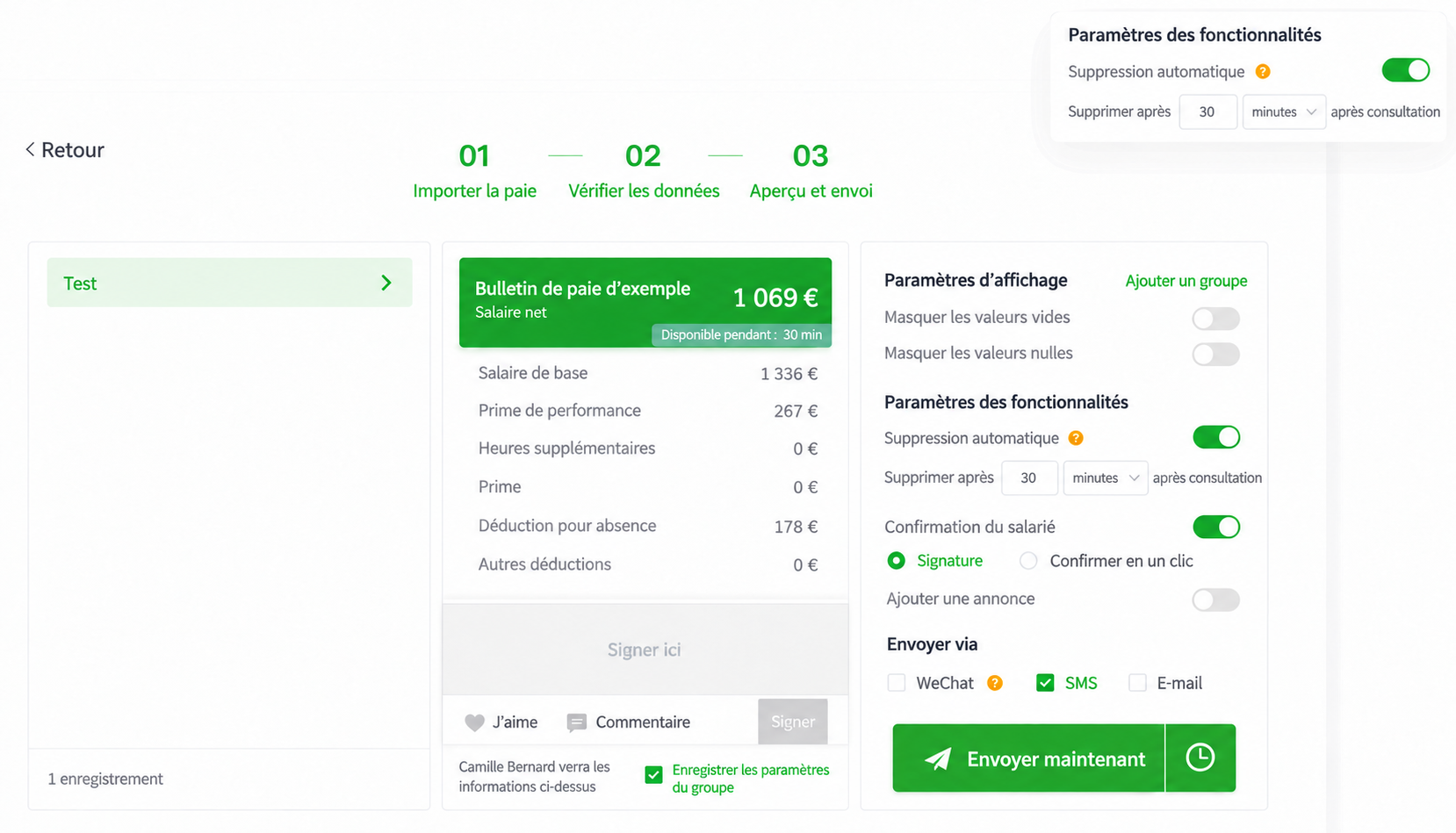Click the paper plane icon on Envoyer maintenant
The image size is (1456, 833).
coord(938,758)
